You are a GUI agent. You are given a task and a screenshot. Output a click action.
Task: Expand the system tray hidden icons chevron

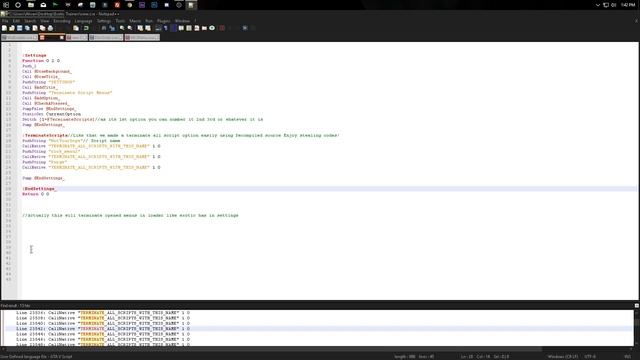click(x=598, y=5)
